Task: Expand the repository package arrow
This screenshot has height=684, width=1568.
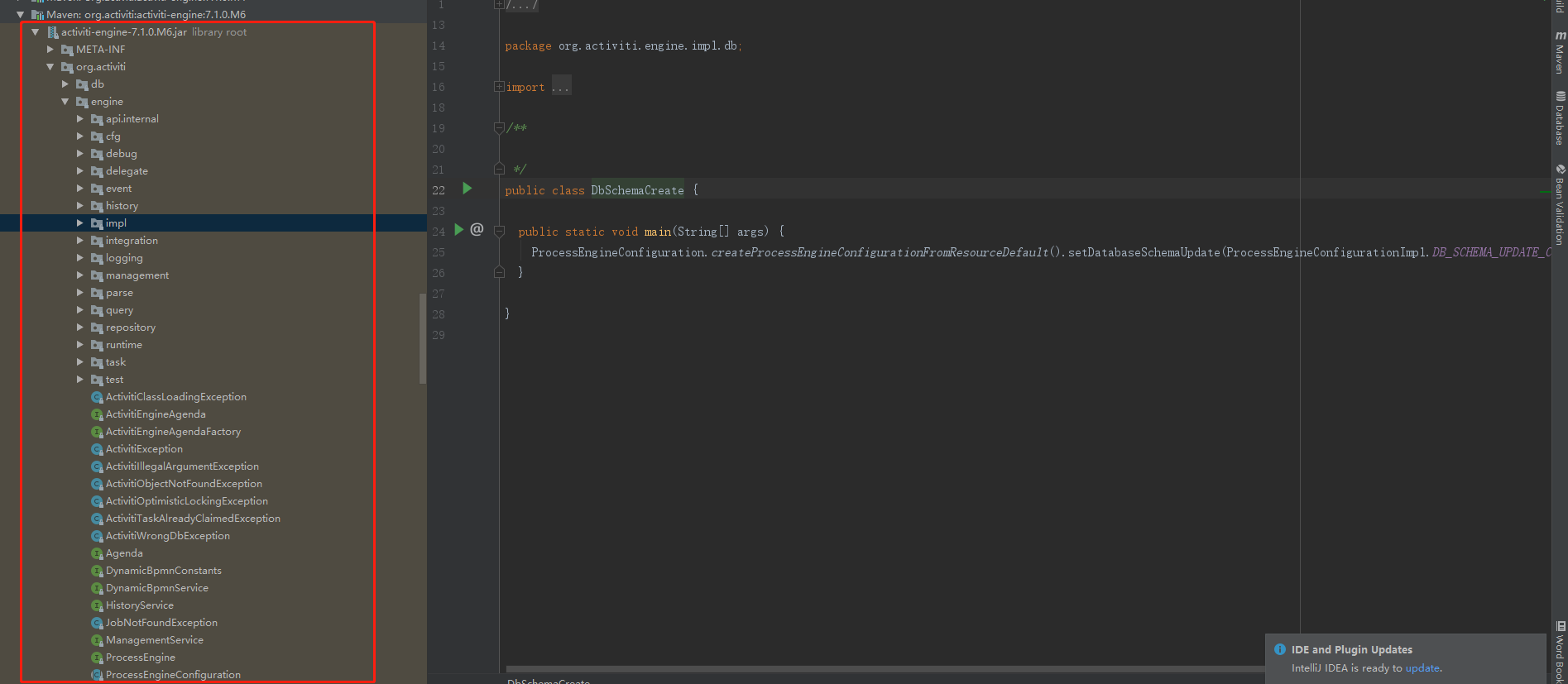Action: 79,328
